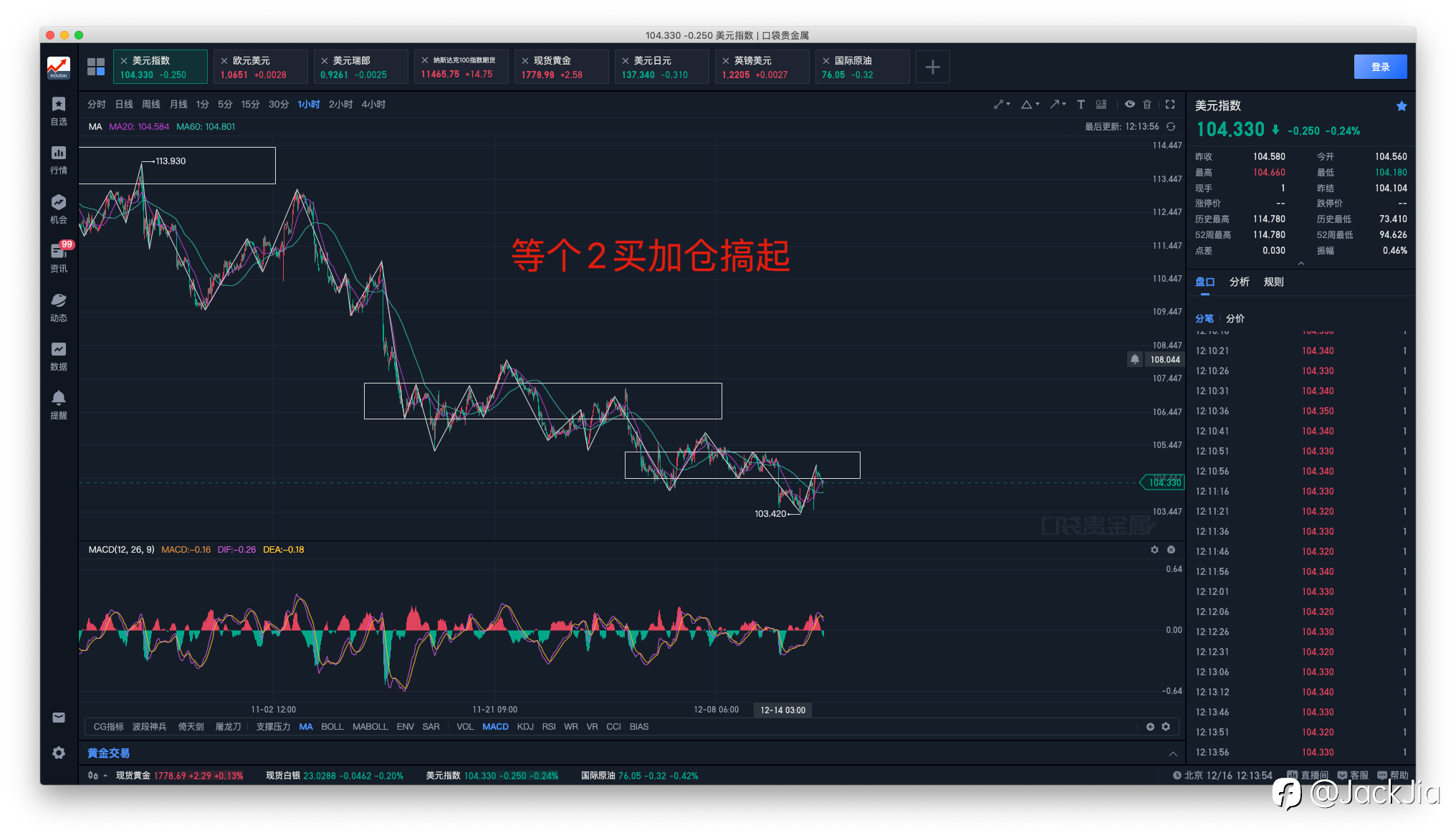Toggle the favorite star for 美元指数
The height and width of the screenshot is (838, 1456).
(x=1402, y=106)
